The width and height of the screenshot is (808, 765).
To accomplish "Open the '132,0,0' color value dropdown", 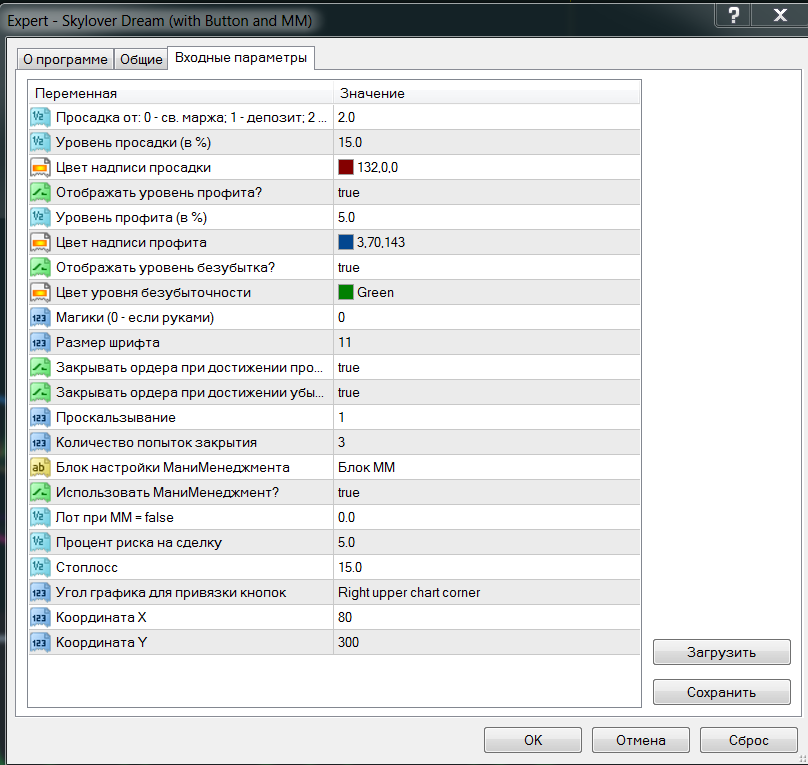I will point(486,167).
